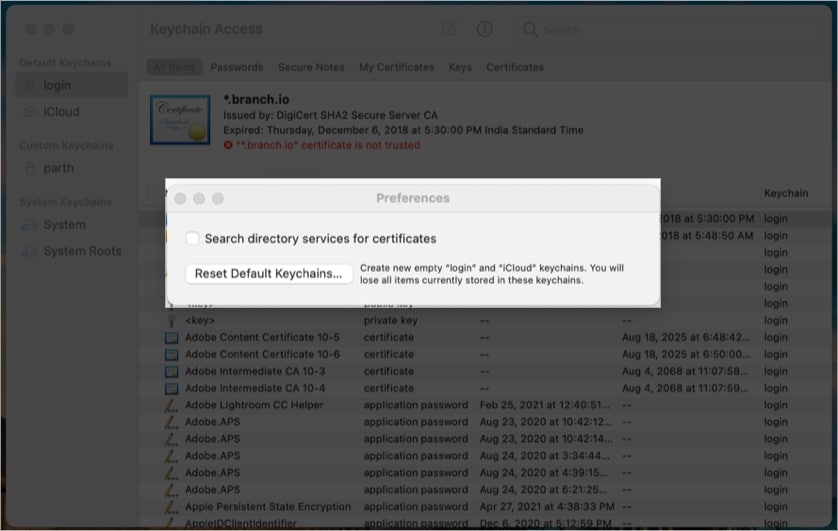Enable Search directory services for certificates checkbox

(192, 238)
